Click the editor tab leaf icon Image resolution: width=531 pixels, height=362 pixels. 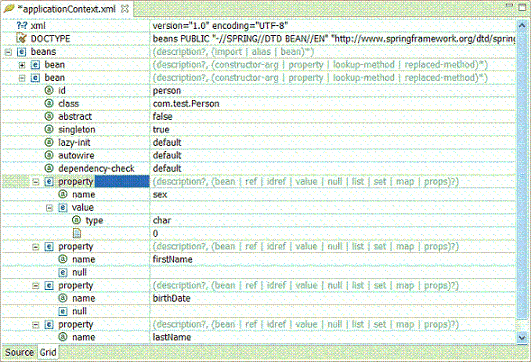[9, 8]
